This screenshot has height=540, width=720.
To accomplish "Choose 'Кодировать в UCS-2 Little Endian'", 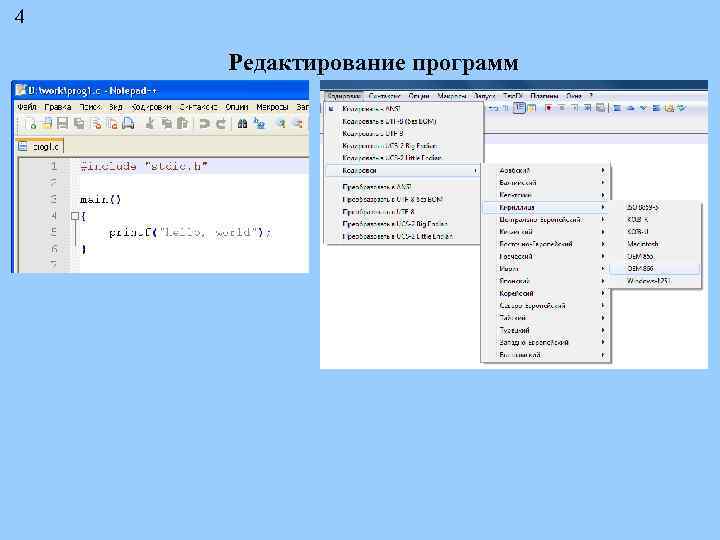I will click(404, 158).
